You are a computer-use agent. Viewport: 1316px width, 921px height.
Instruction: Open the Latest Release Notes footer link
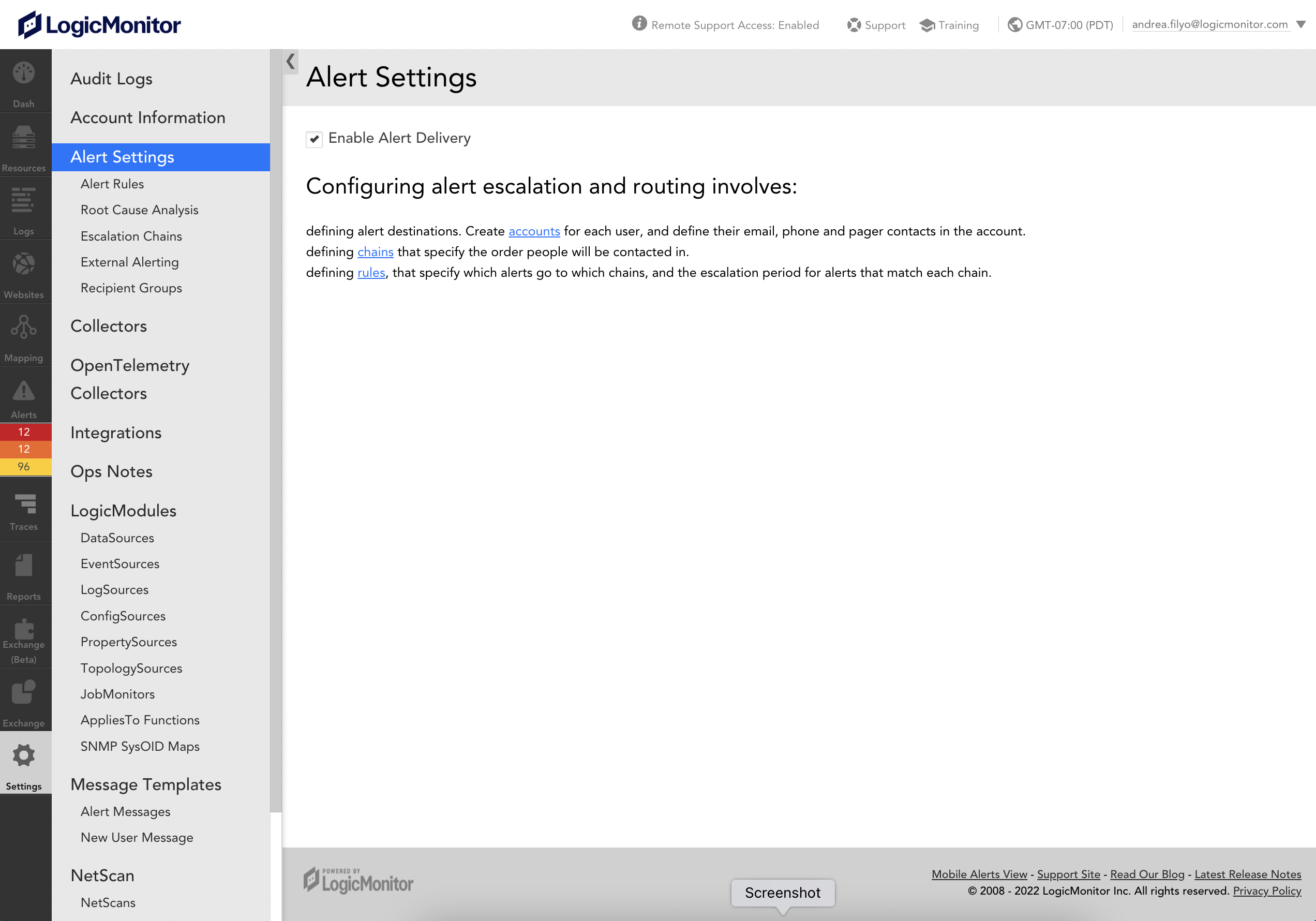point(1248,874)
